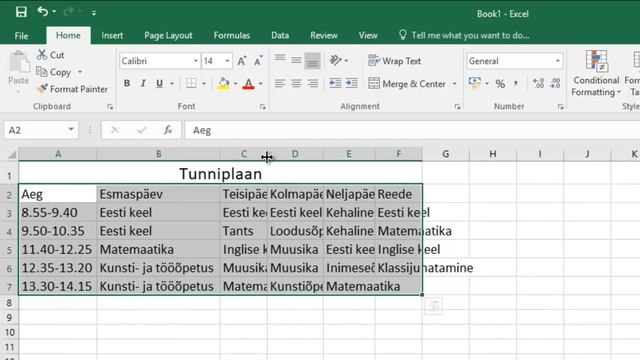The height and width of the screenshot is (360, 640).
Task: Click Increase Indent icon
Action: (351, 83)
